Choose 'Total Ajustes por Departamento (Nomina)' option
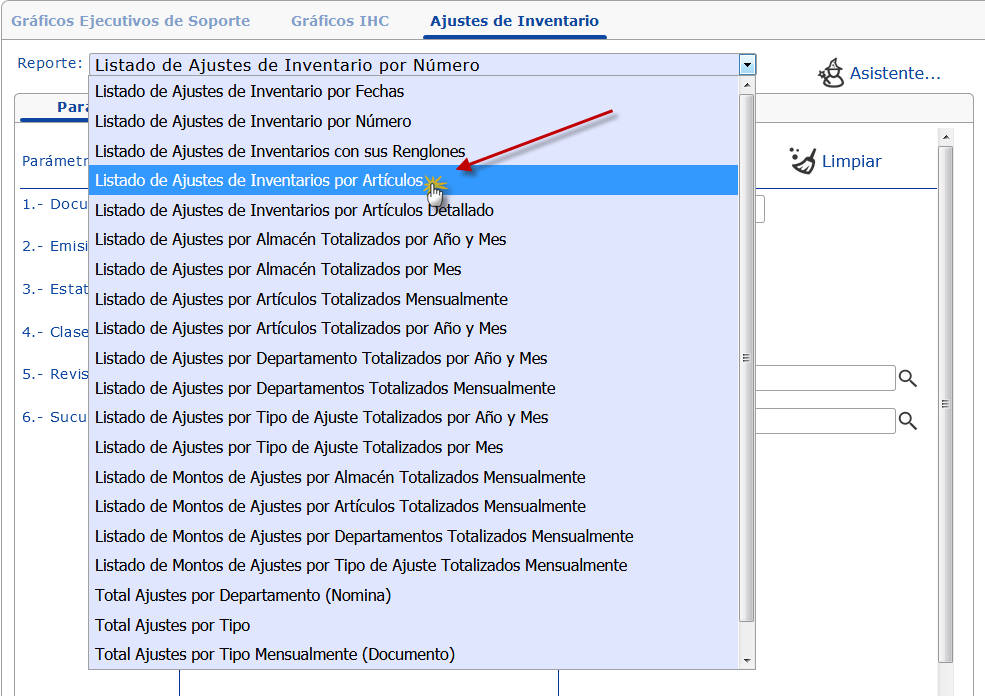Image resolution: width=985 pixels, height=696 pixels. (x=243, y=595)
